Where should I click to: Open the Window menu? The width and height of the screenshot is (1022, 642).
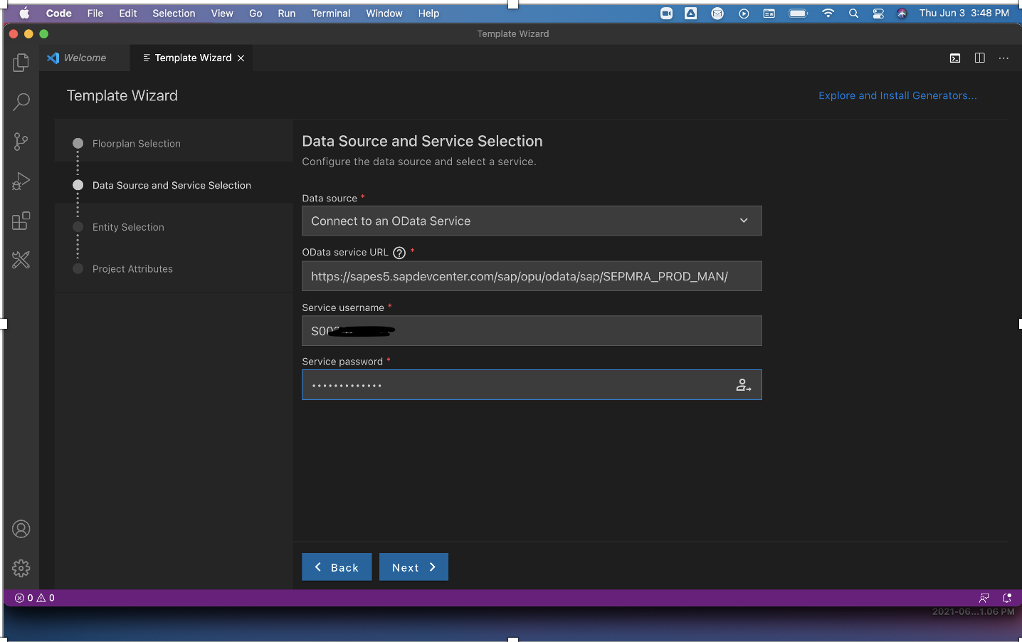pyautogui.click(x=384, y=13)
